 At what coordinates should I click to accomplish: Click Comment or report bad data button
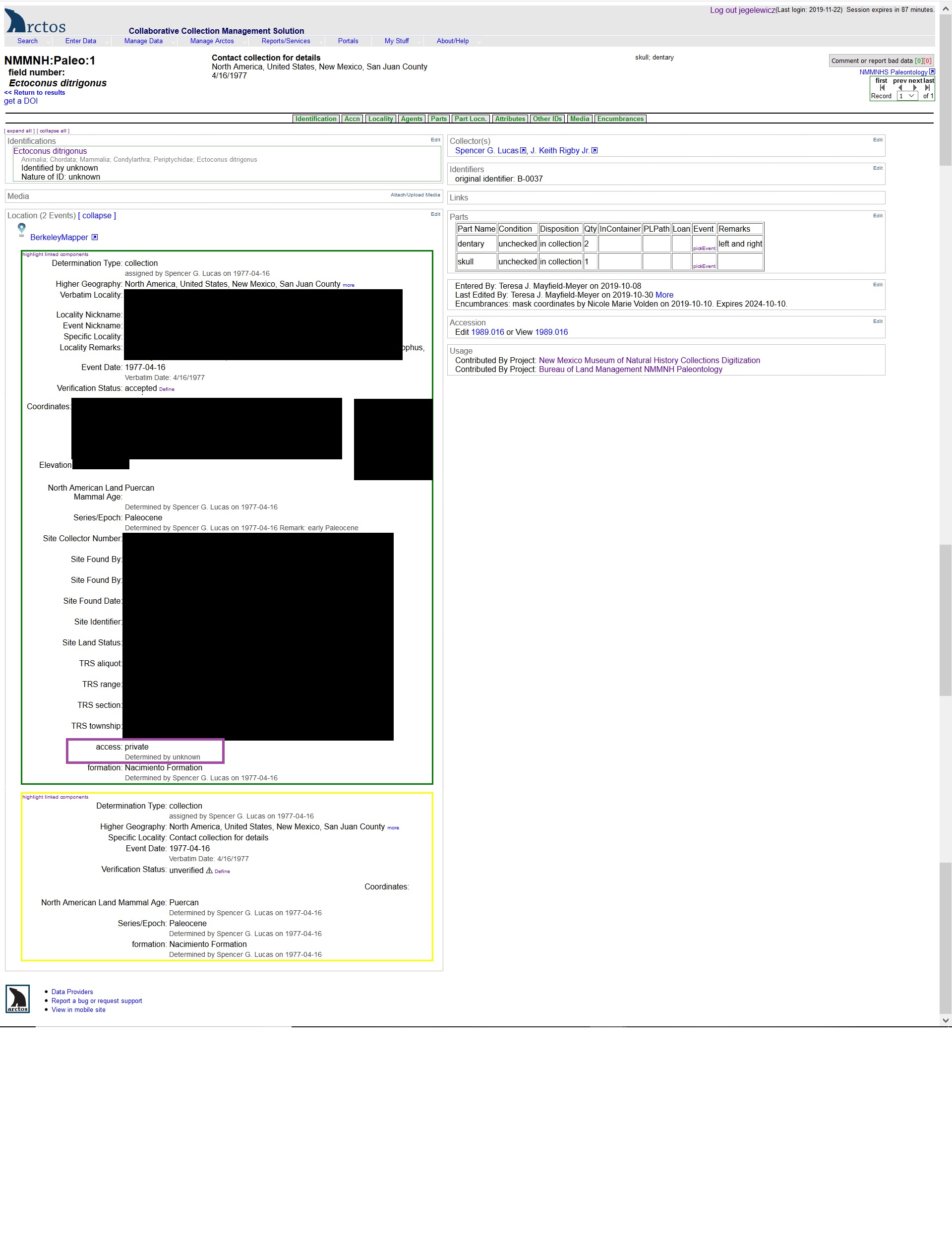(x=881, y=61)
